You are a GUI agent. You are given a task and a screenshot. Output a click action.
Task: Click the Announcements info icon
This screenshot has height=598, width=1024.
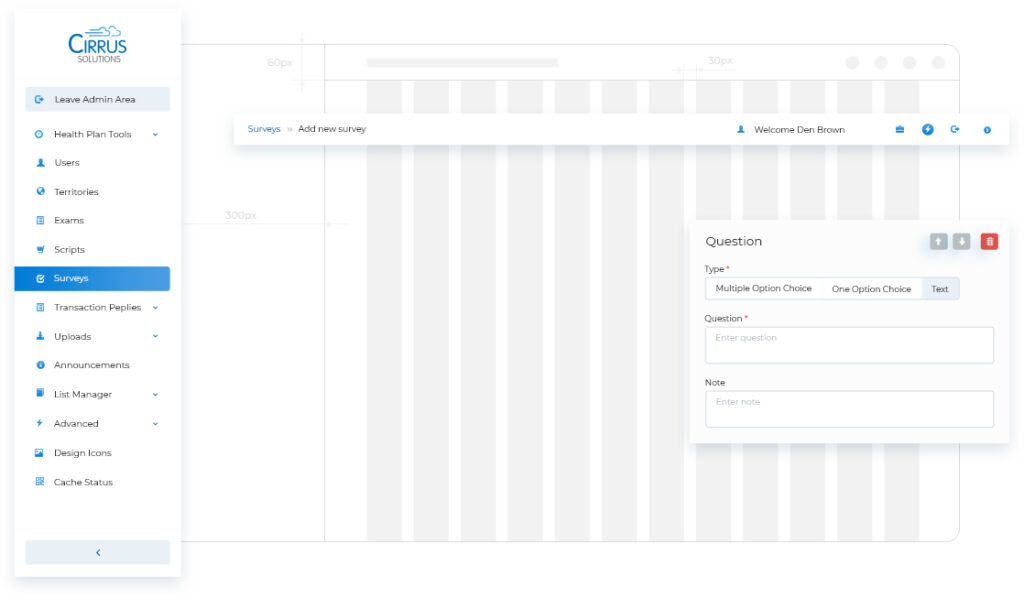tap(40, 365)
